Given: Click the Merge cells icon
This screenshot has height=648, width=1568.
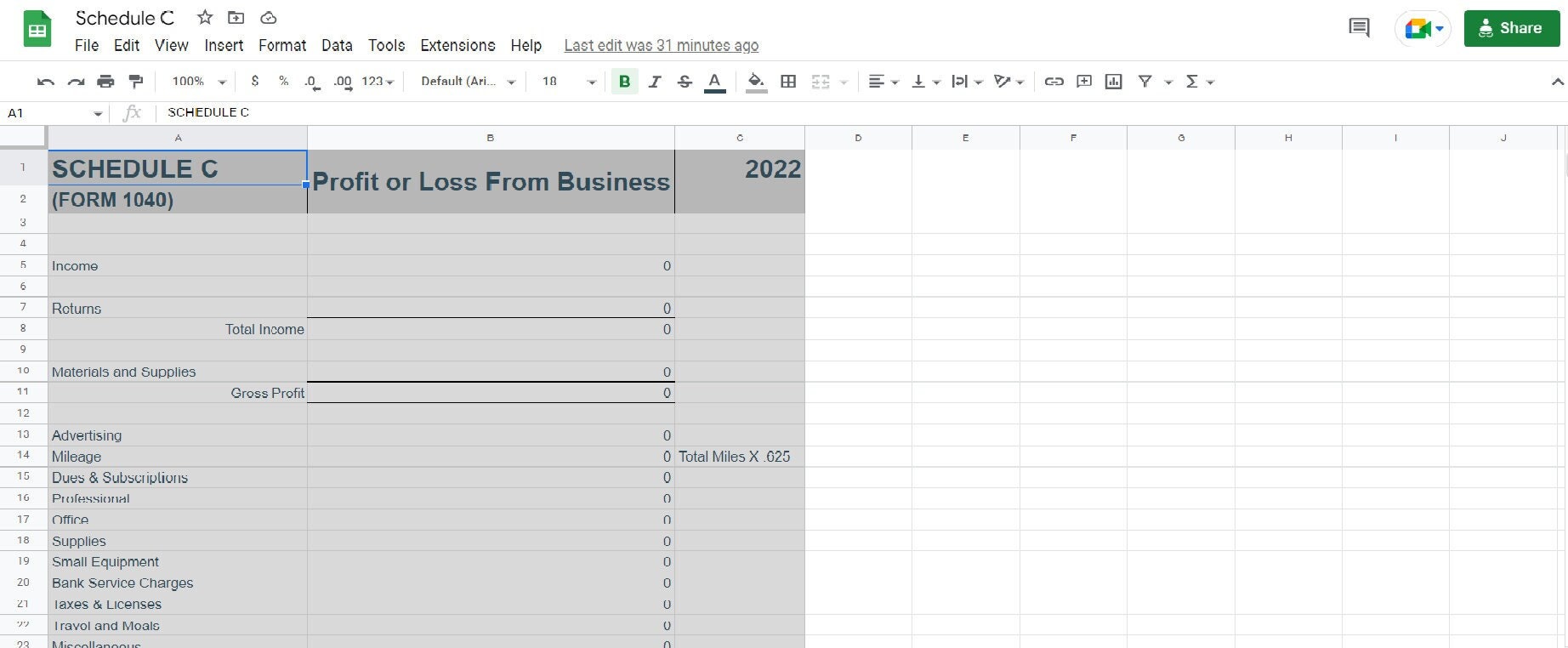Looking at the screenshot, I should click(x=821, y=82).
